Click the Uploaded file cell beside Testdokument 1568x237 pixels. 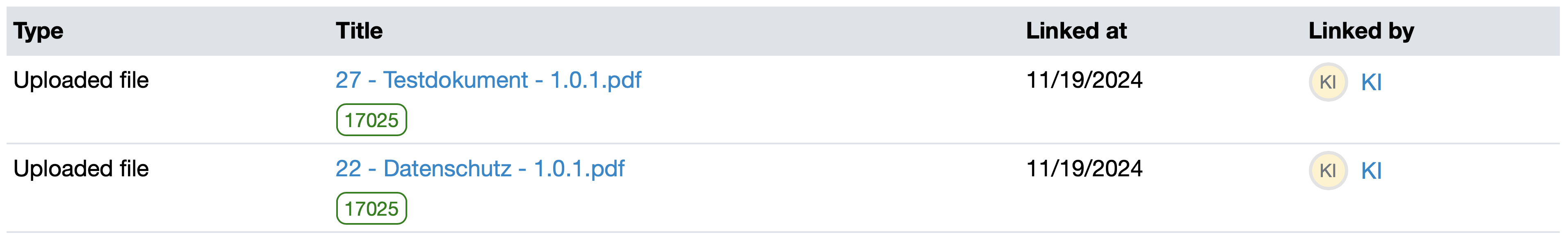coord(81,80)
